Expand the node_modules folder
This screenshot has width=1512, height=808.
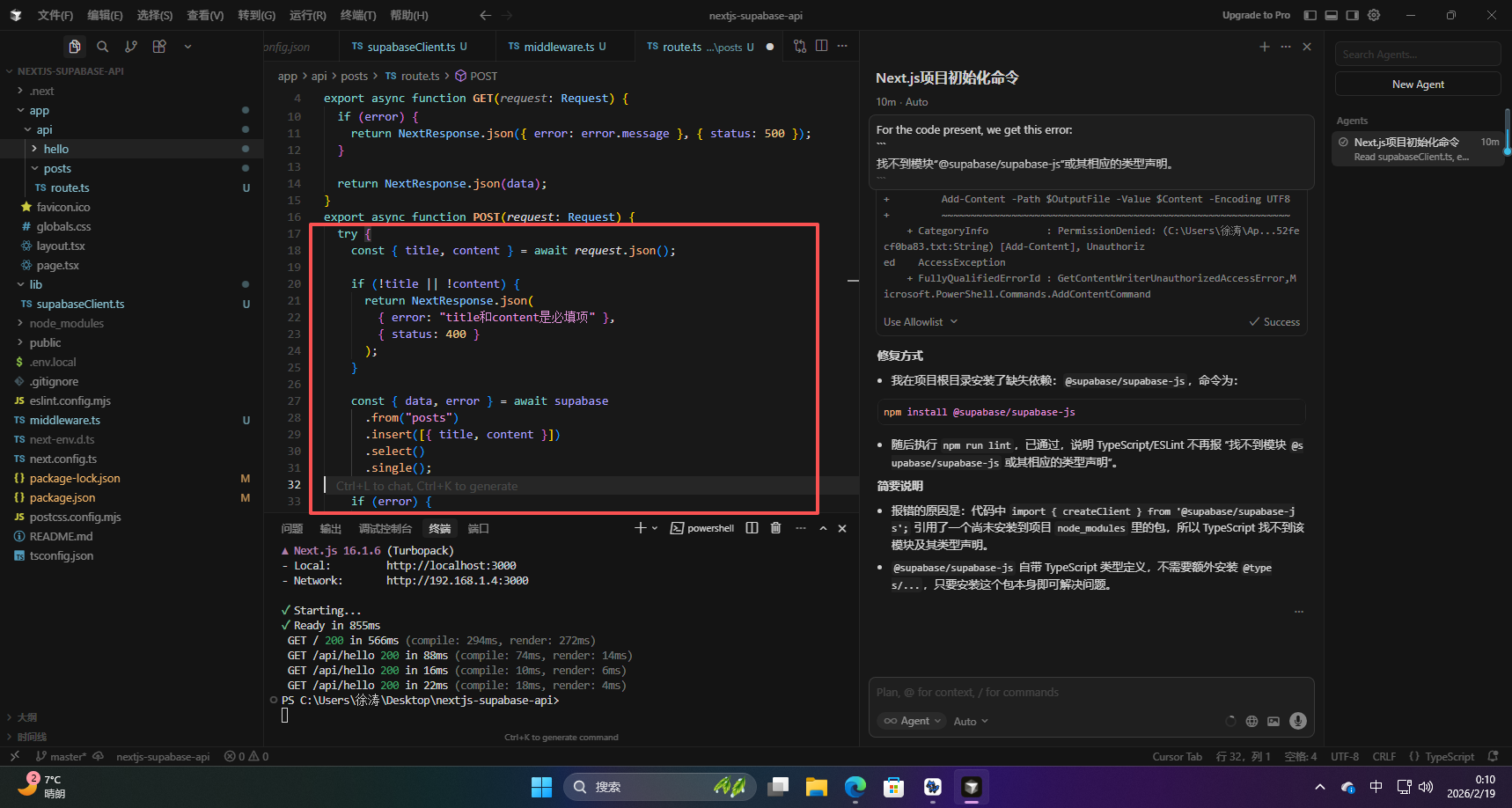click(67, 324)
